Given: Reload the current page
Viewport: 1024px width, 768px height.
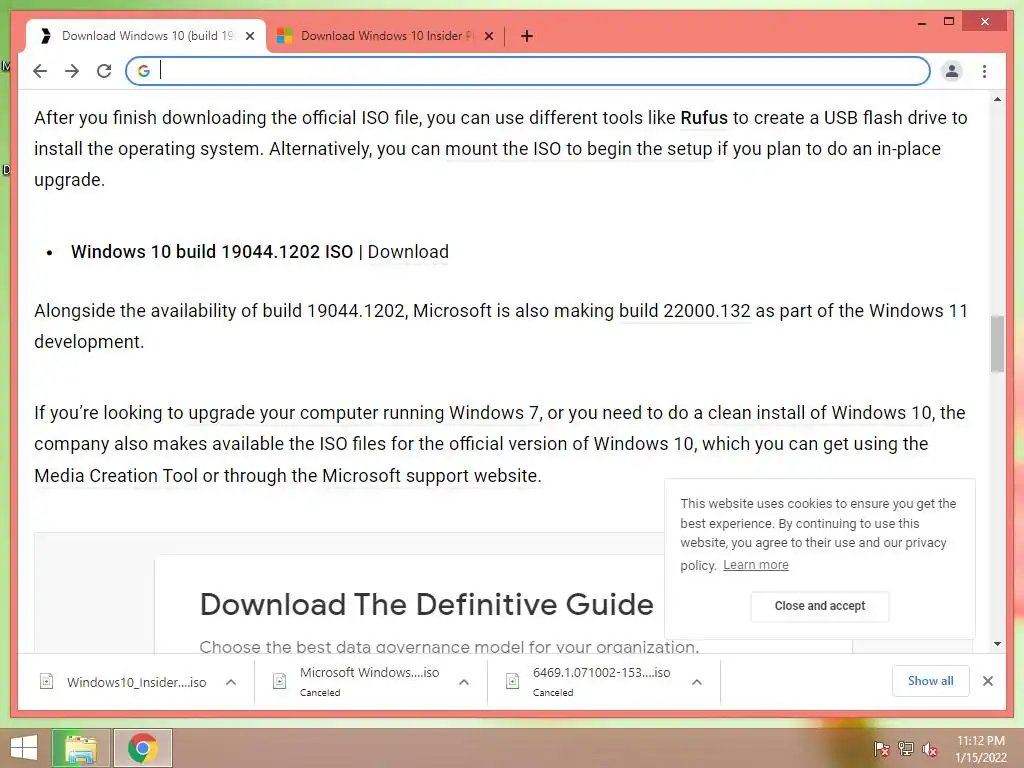Looking at the screenshot, I should (104, 71).
